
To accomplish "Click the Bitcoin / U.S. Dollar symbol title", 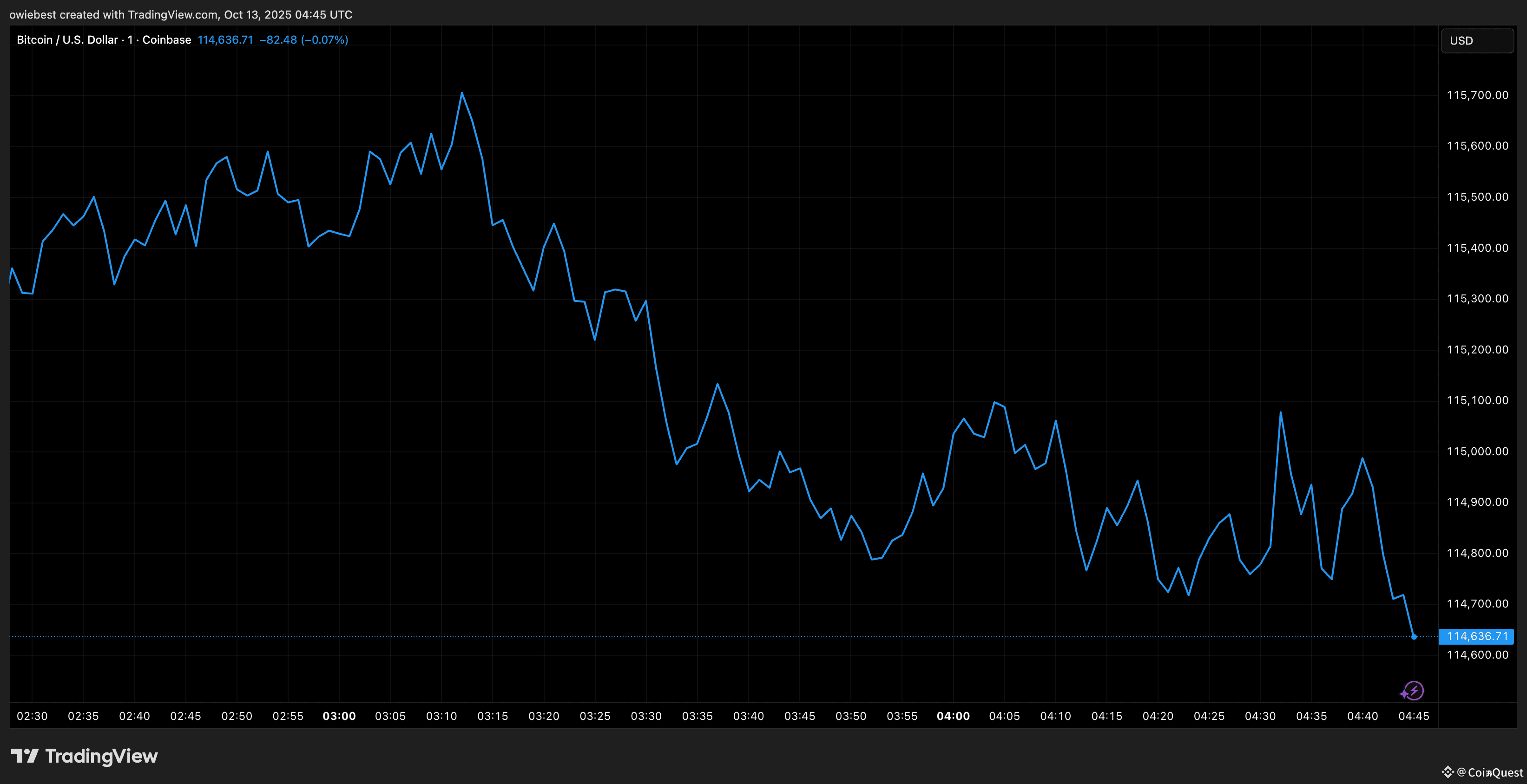I will click(x=67, y=39).
